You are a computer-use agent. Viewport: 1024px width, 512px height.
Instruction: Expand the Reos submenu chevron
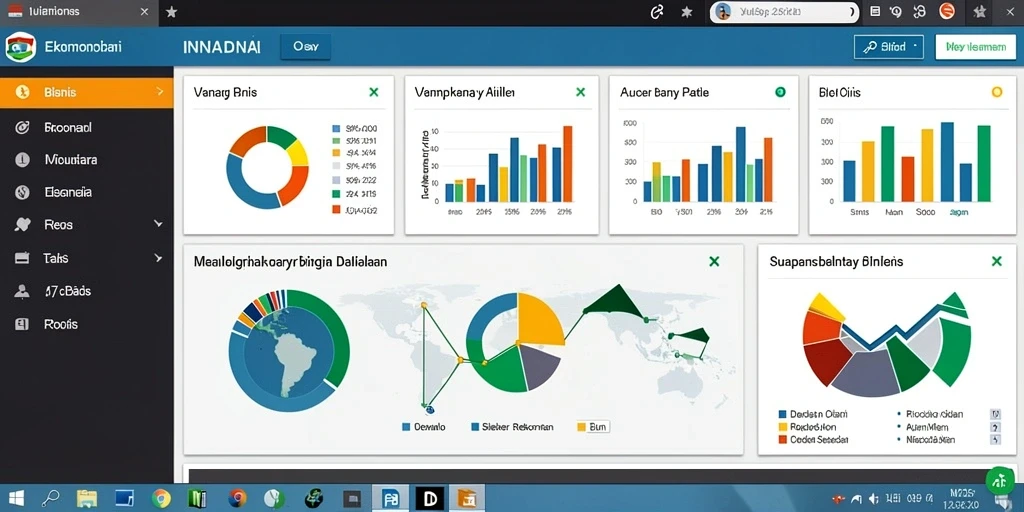click(158, 224)
